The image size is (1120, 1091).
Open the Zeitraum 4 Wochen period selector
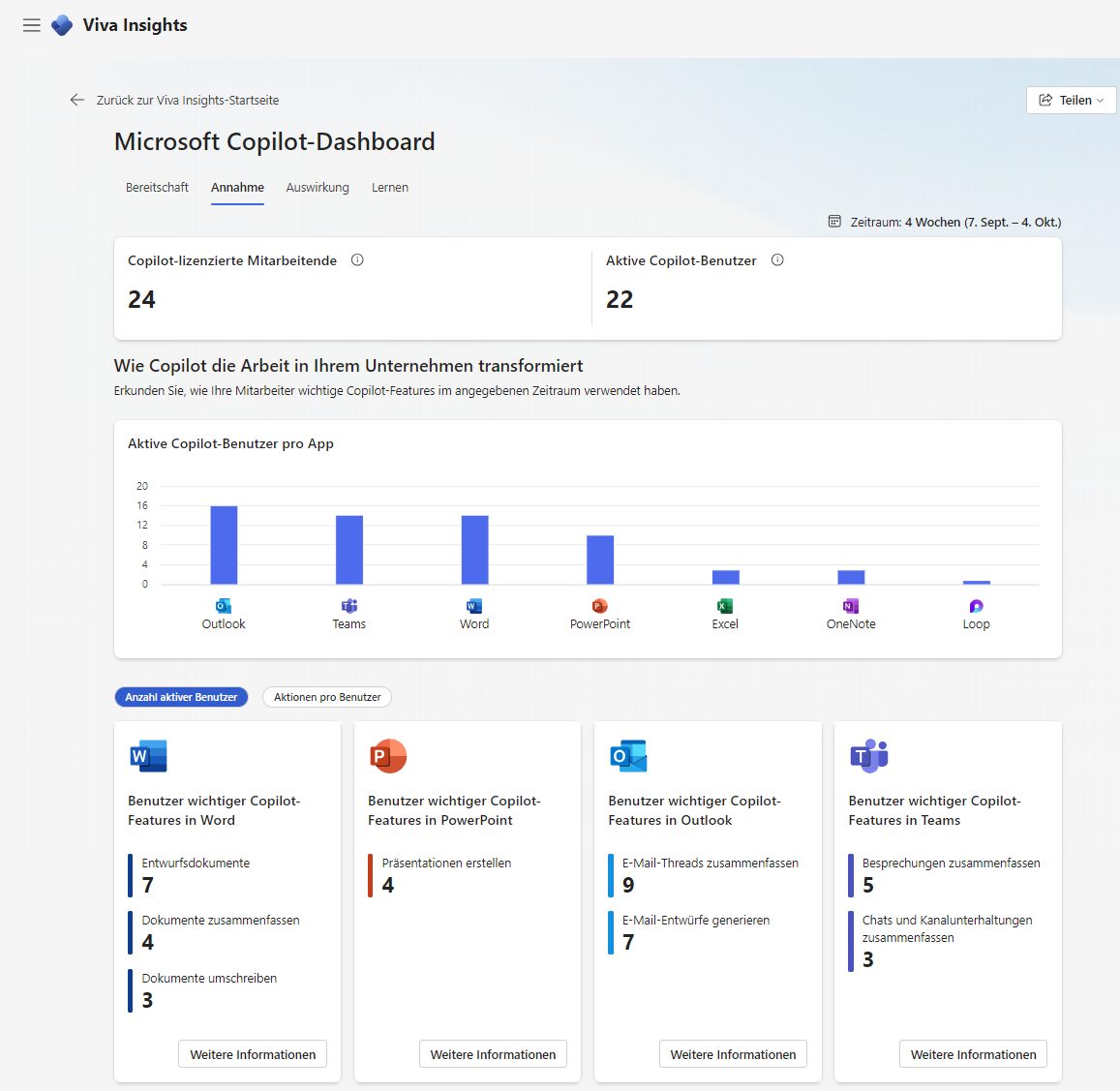(x=944, y=223)
